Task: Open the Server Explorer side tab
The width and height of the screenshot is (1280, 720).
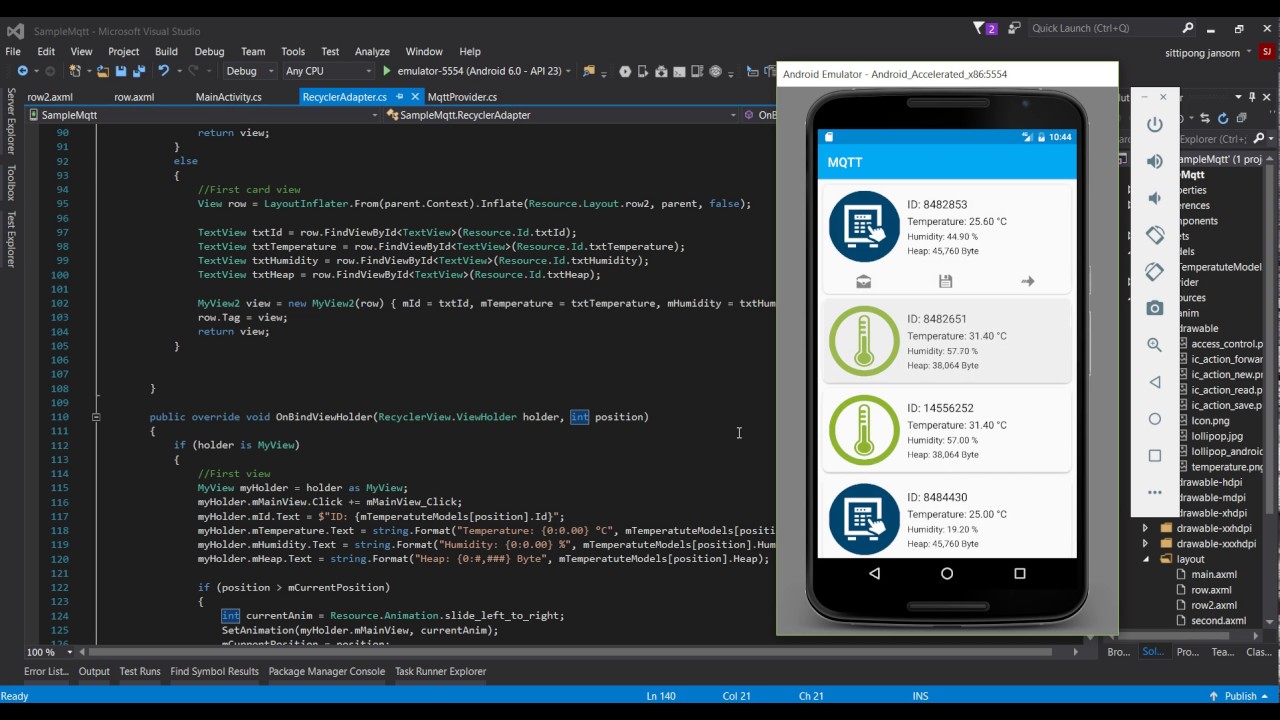Action: 11,121
